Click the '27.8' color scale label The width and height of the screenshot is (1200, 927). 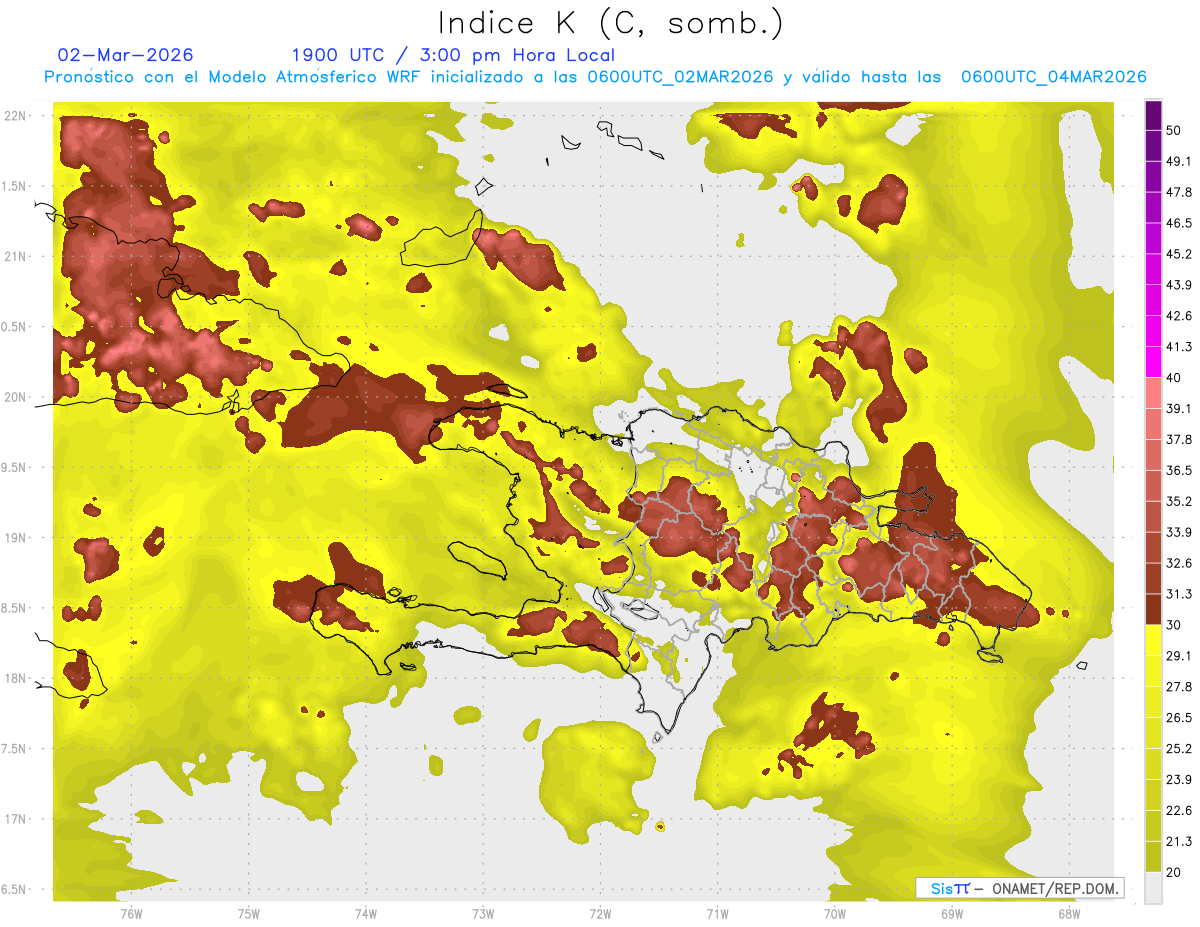pyautogui.click(x=1179, y=687)
